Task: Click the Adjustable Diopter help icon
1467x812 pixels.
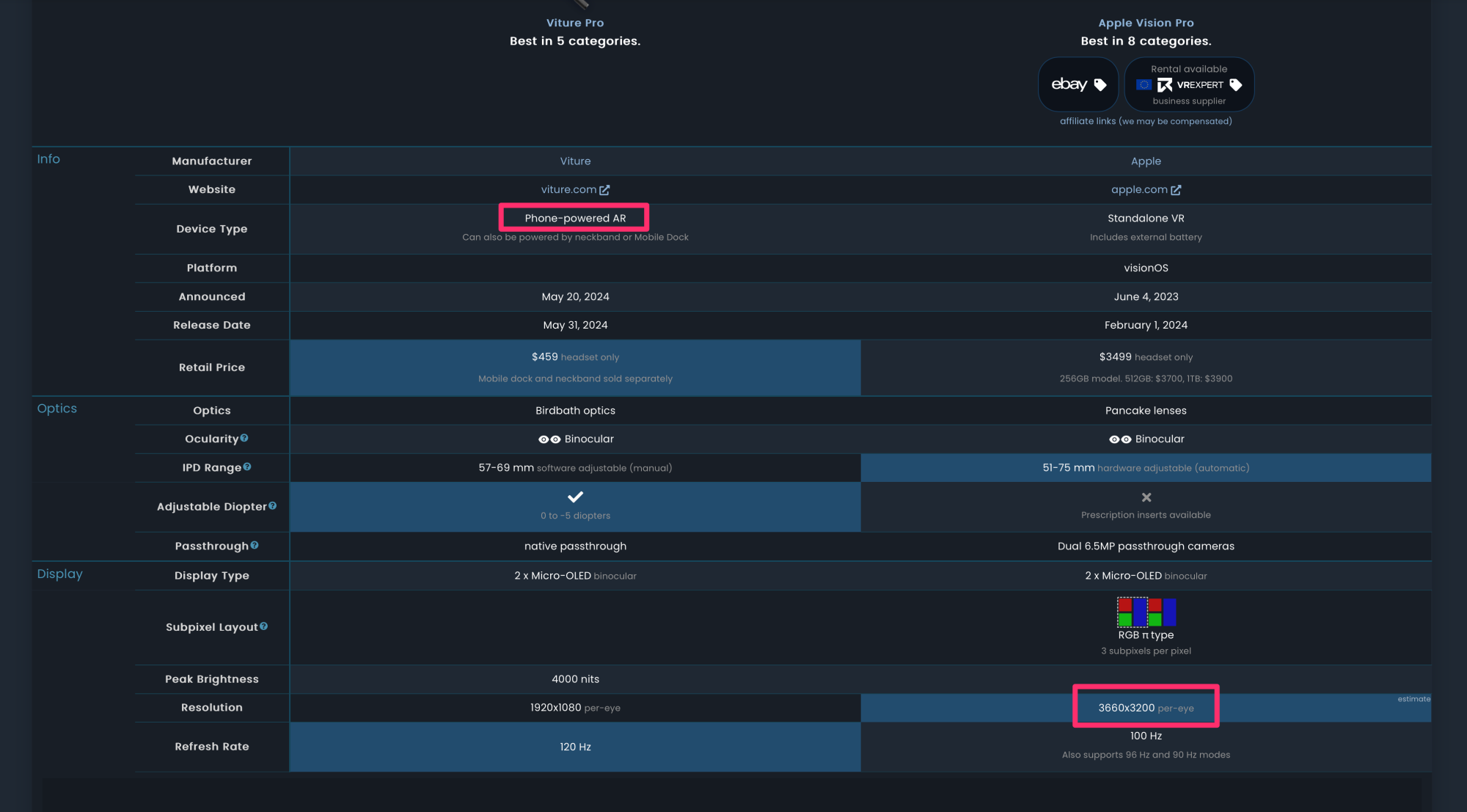Action: (x=273, y=505)
